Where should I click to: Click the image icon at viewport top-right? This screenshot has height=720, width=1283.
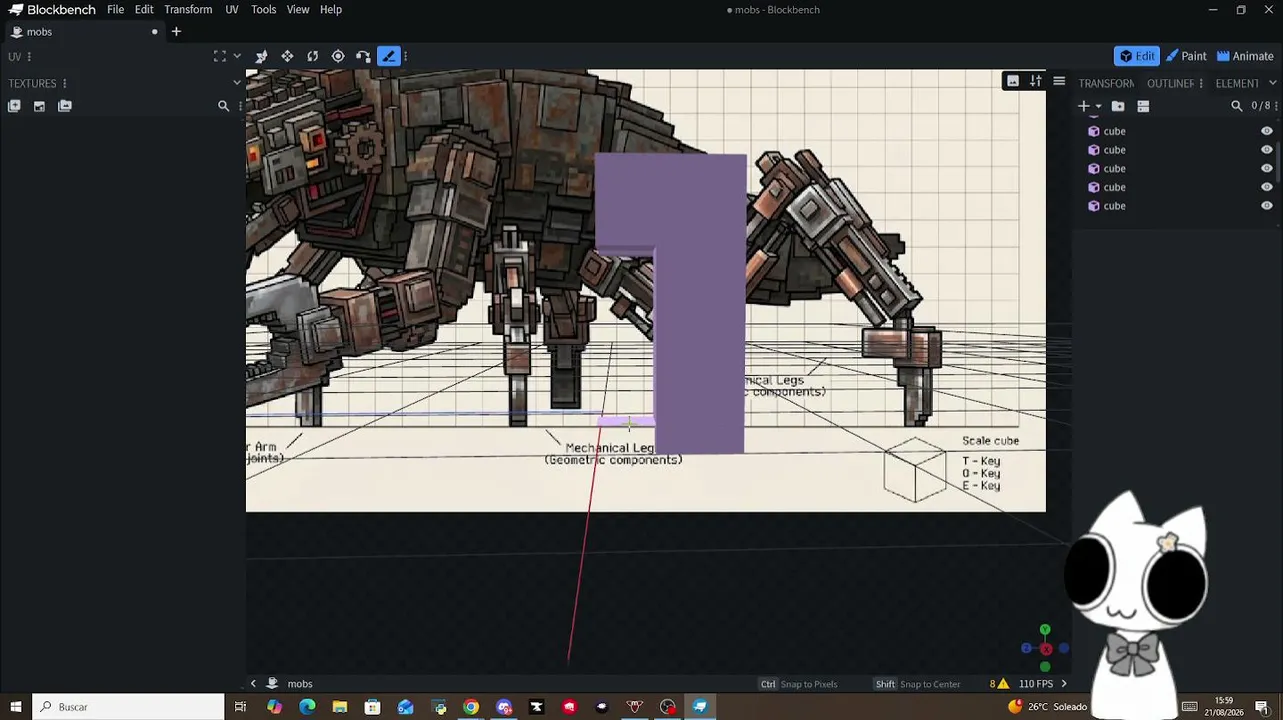[1013, 81]
